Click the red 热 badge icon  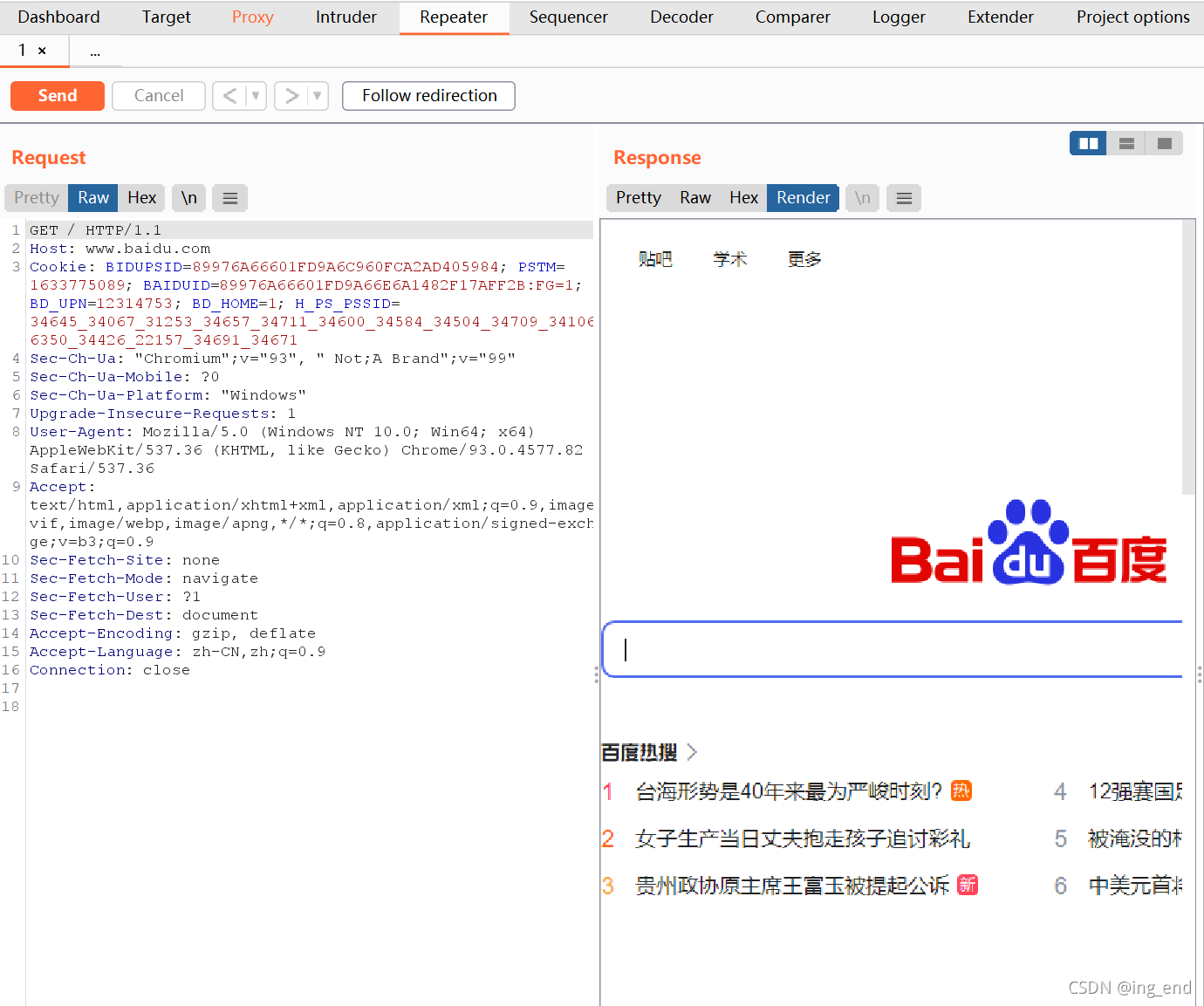961,790
